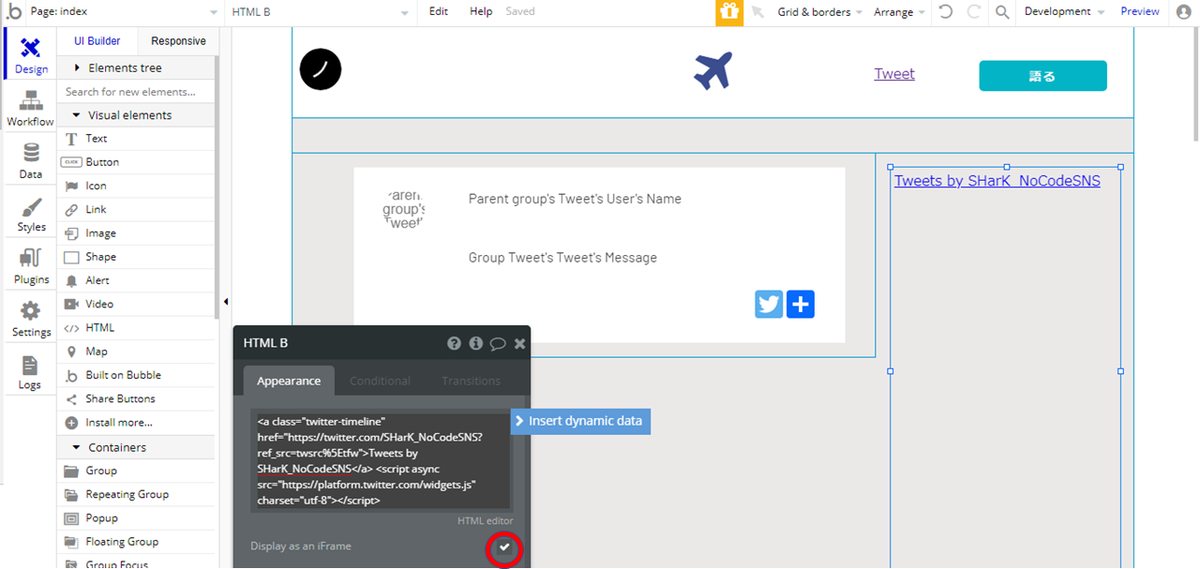
Task: Open the Plugins section
Action: (x=31, y=266)
